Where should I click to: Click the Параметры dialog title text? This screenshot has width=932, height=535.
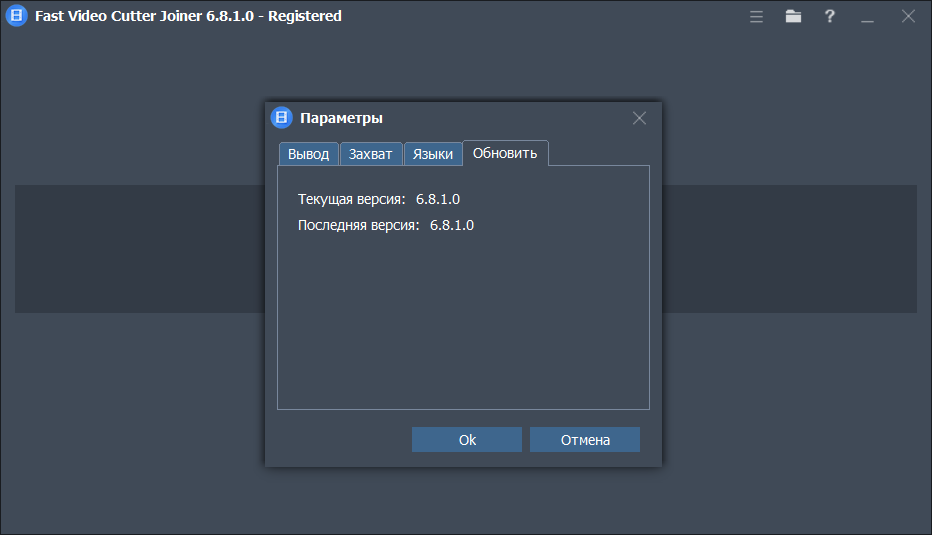point(341,118)
